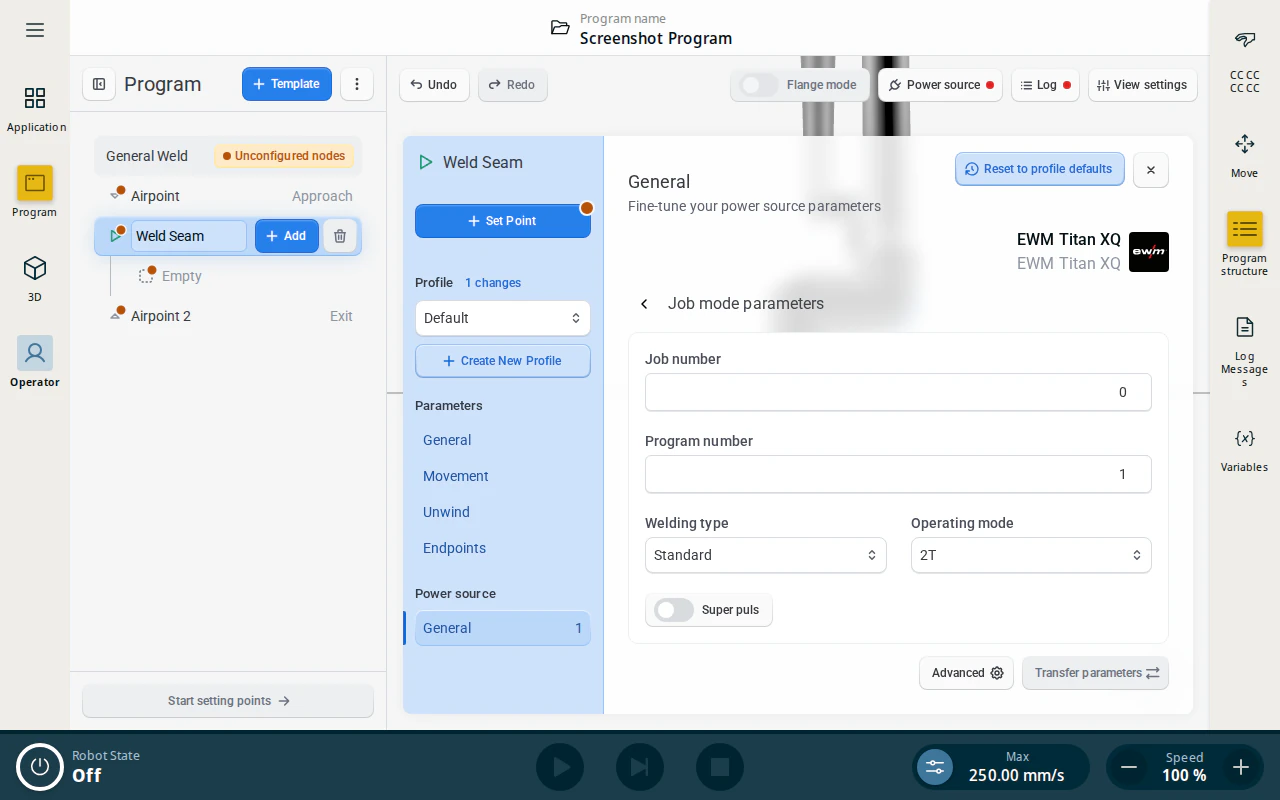Open the Move panel
The image size is (1280, 800).
click(1245, 155)
